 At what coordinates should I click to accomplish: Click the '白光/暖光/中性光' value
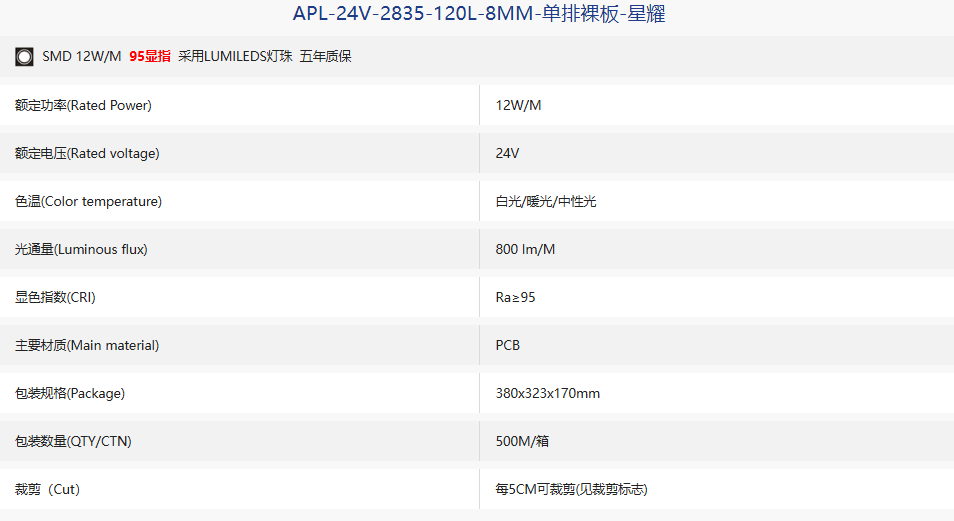(546, 201)
